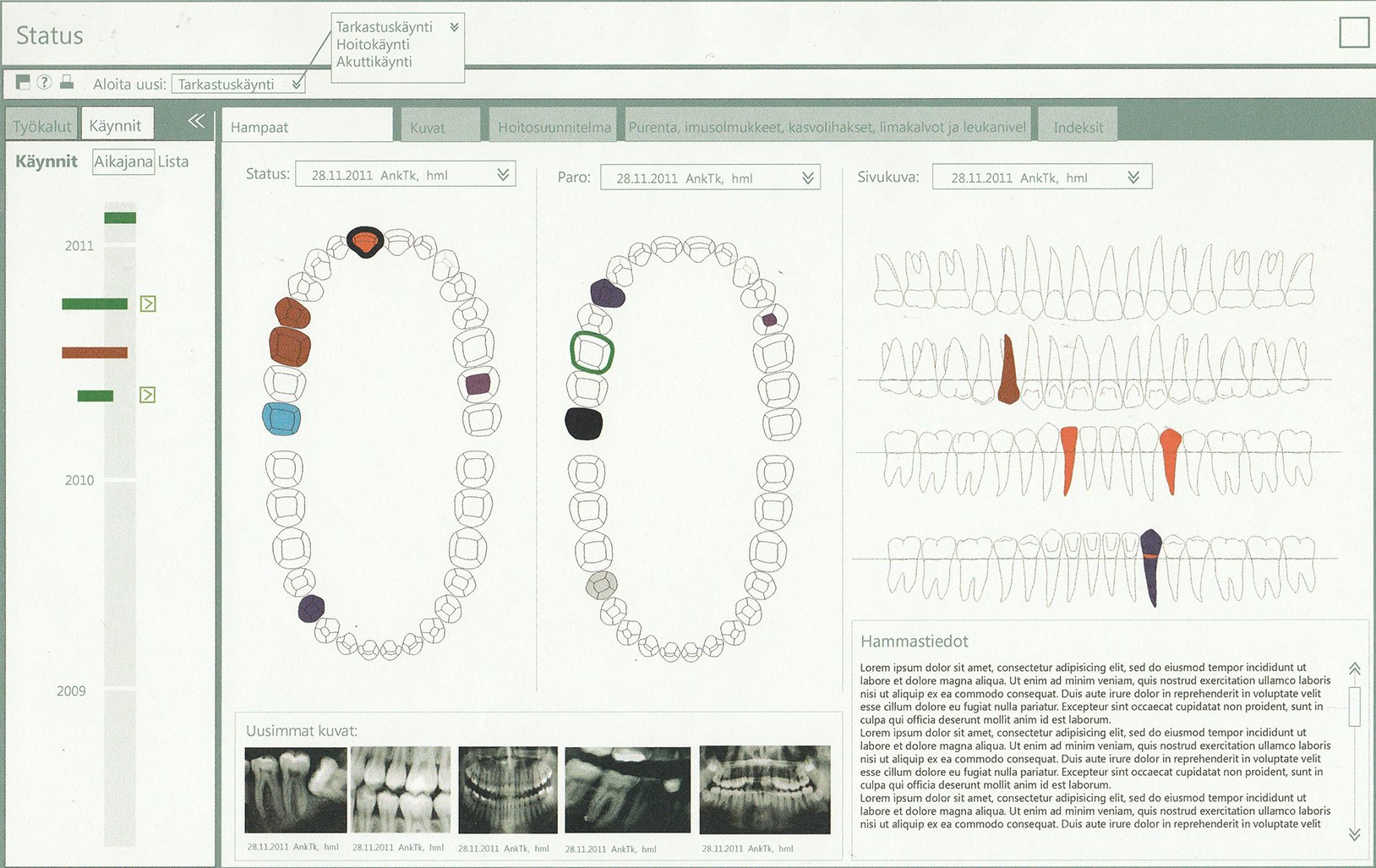Click the Hammastiedot scroll up arrow

tap(1354, 669)
